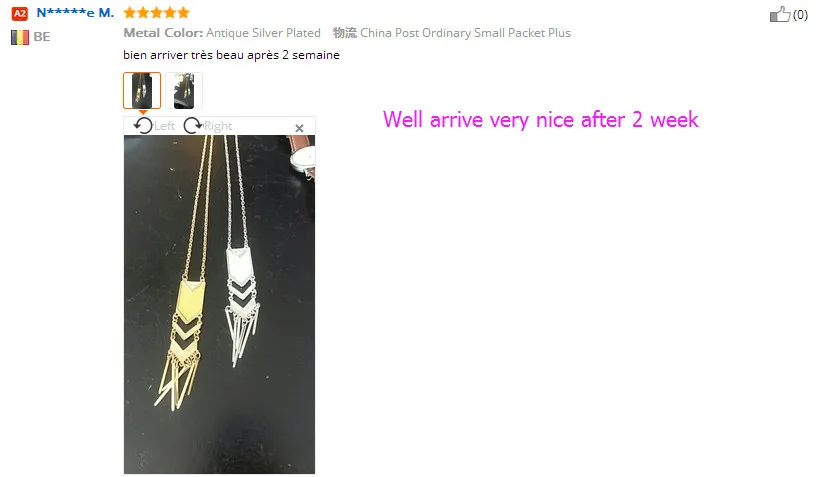Open the second review photo thumbnail
Screen dimensions: 832x477
pos(184,91)
